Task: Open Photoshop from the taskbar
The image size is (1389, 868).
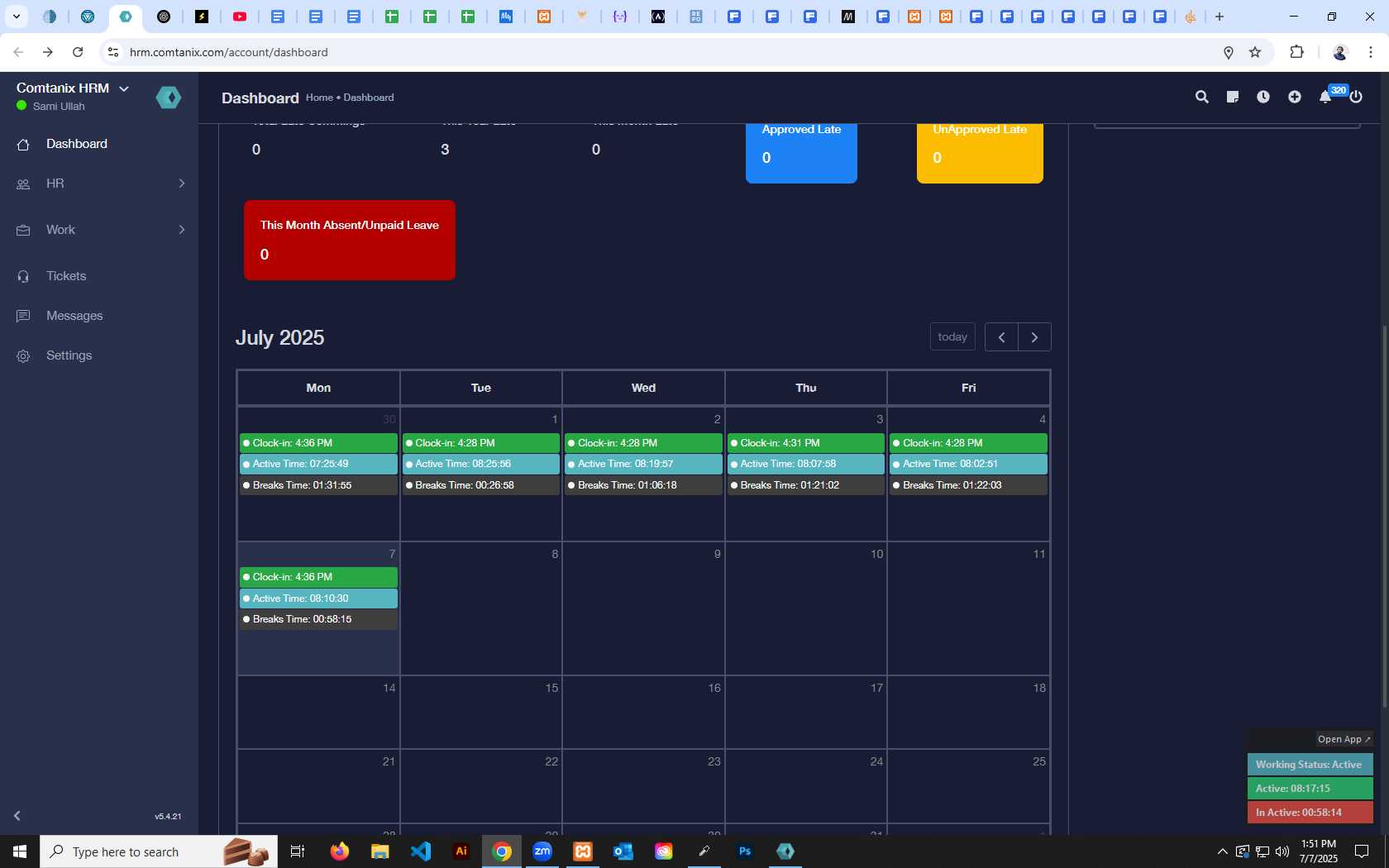Action: point(745,851)
